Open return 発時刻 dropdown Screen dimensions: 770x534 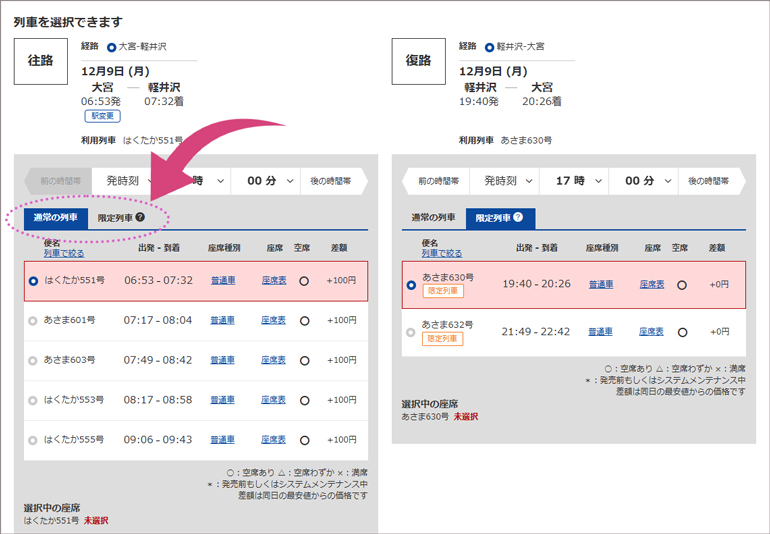(504, 181)
